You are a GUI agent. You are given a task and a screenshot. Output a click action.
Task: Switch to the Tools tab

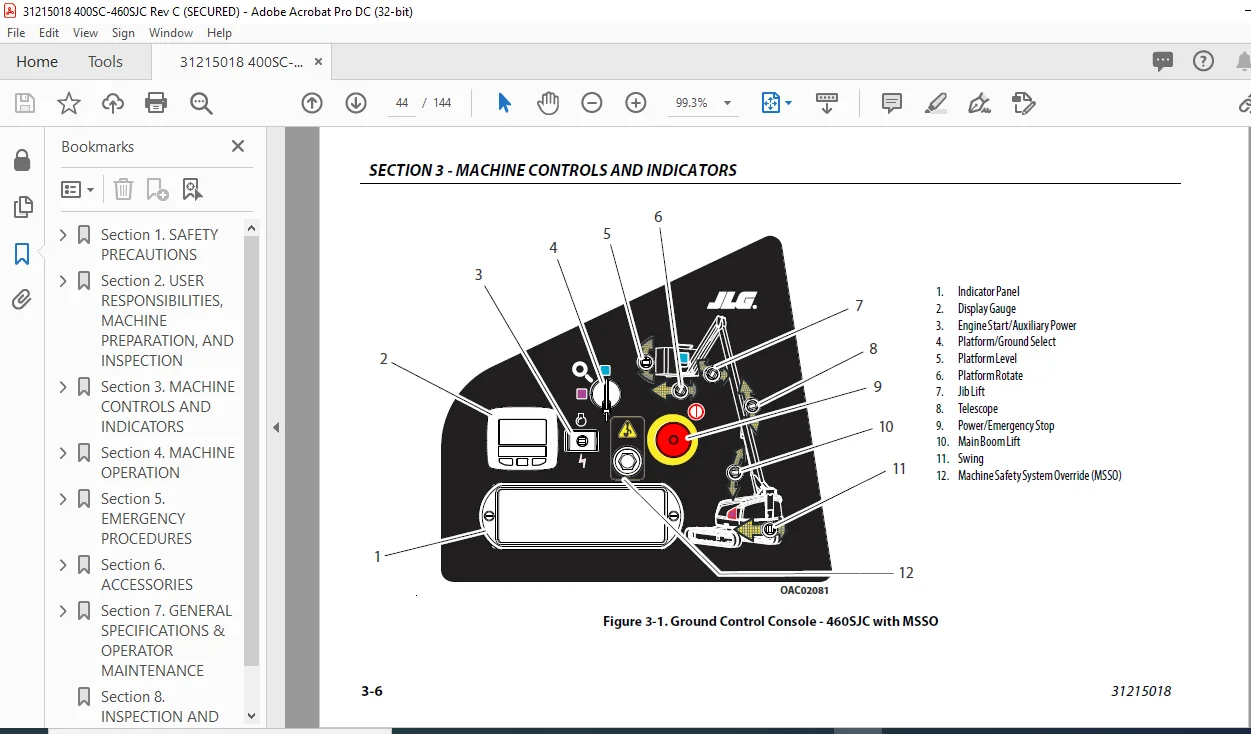point(105,61)
